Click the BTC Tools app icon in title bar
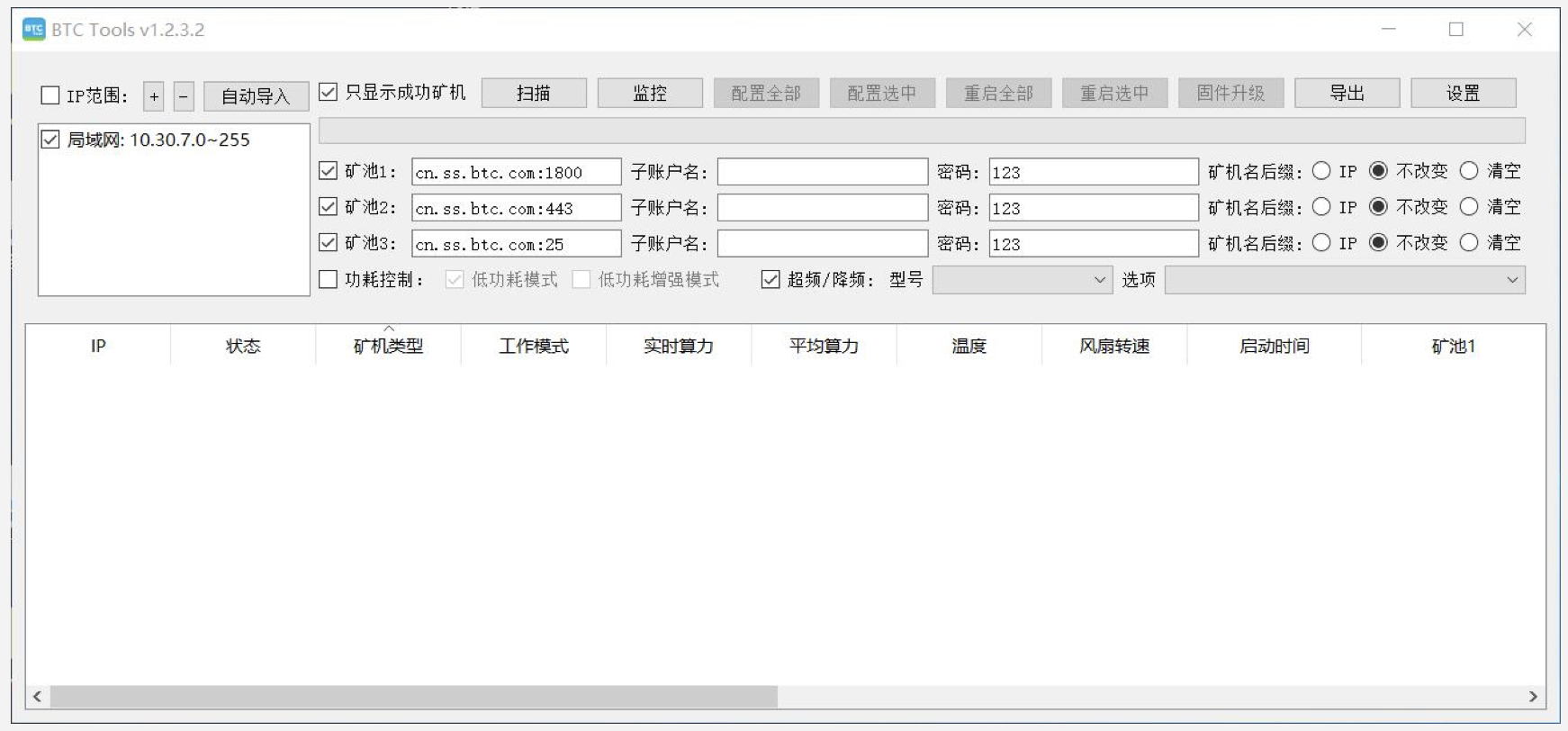The image size is (1568, 731). coord(33,30)
